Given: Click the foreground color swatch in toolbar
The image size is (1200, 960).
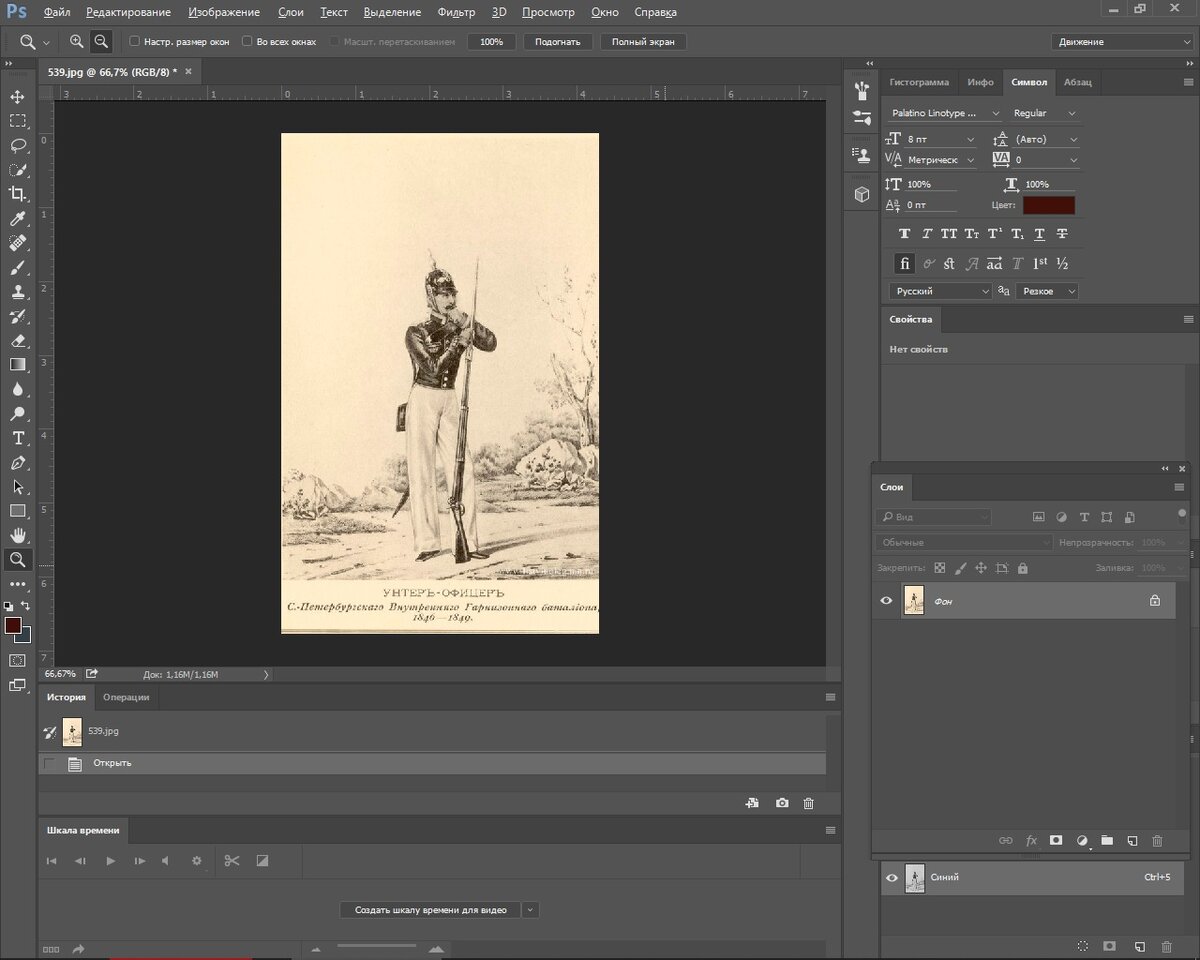Looking at the screenshot, I should coord(13,625).
